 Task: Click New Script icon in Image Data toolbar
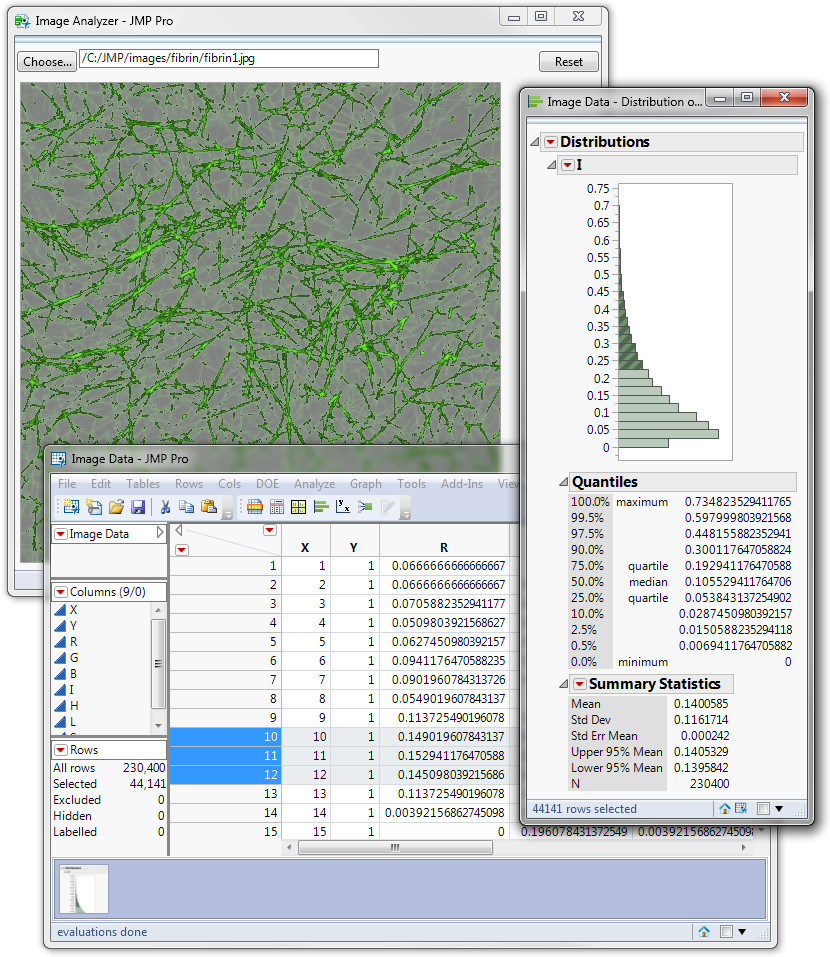click(94, 507)
